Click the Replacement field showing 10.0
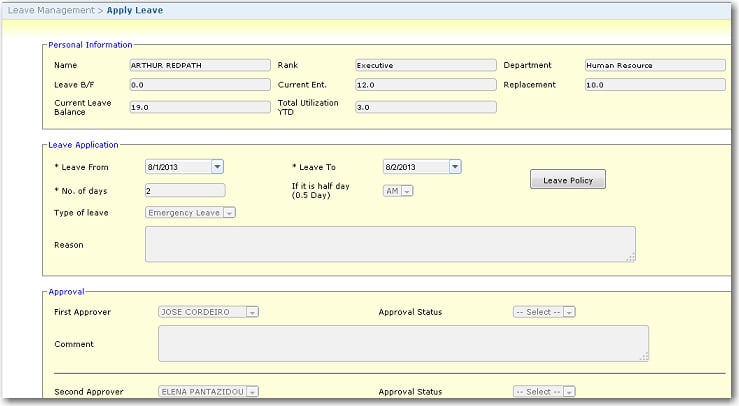This screenshot has height=406, width=739. (655, 85)
